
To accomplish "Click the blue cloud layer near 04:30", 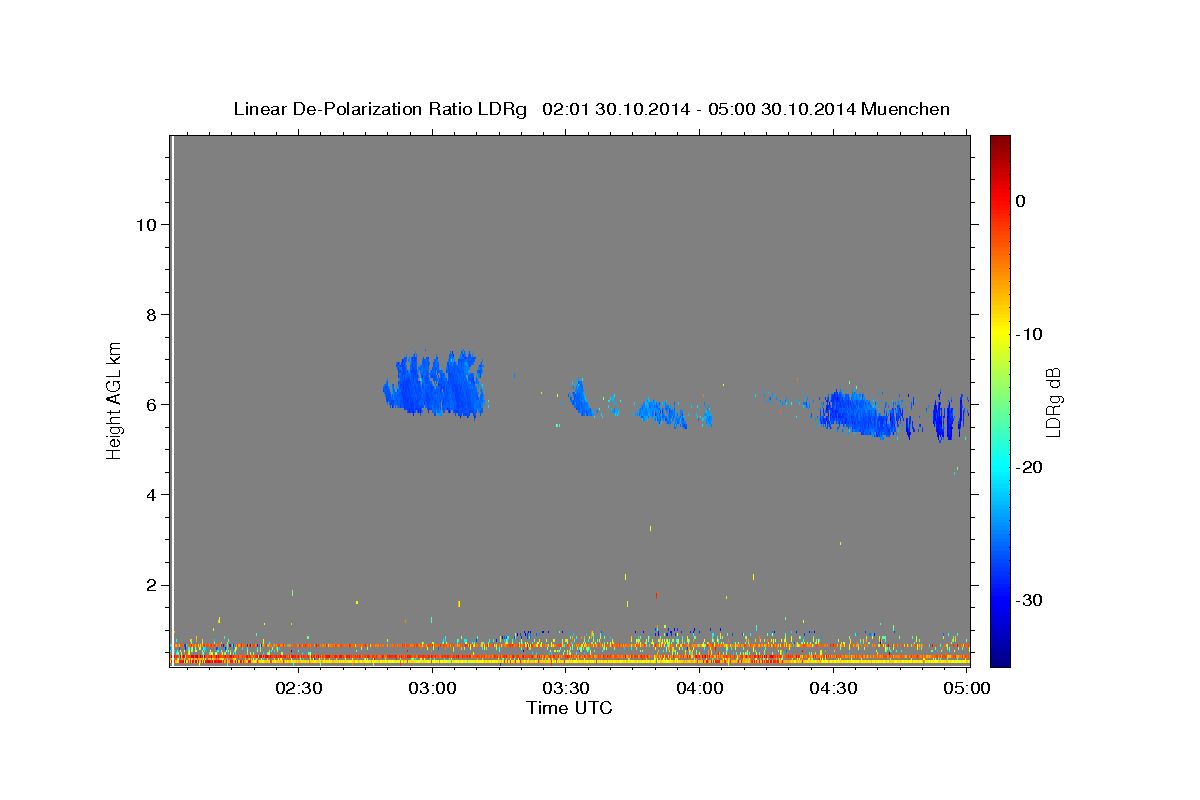I will [x=860, y=413].
